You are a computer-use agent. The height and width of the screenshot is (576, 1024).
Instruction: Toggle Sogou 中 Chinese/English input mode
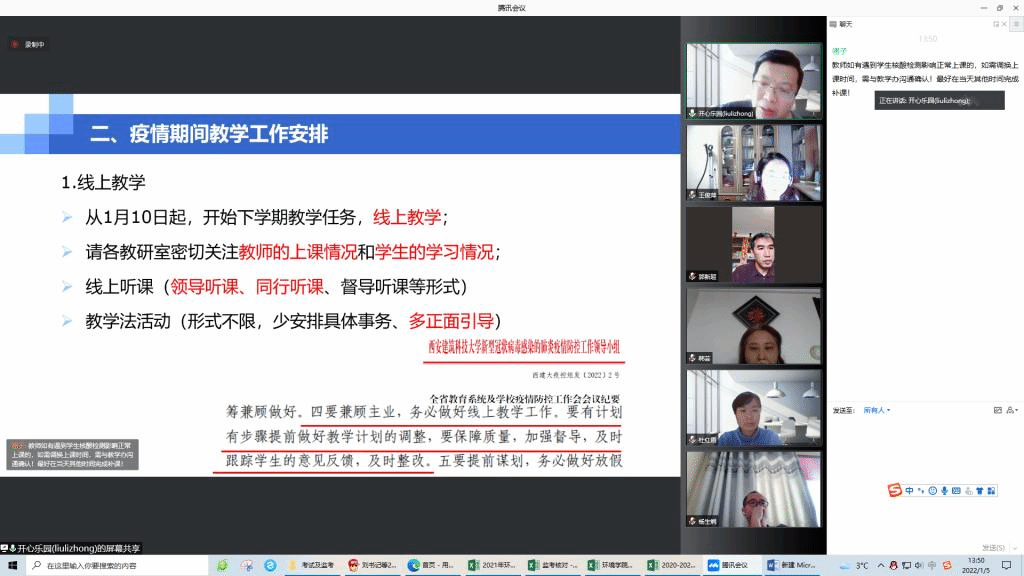(x=909, y=490)
